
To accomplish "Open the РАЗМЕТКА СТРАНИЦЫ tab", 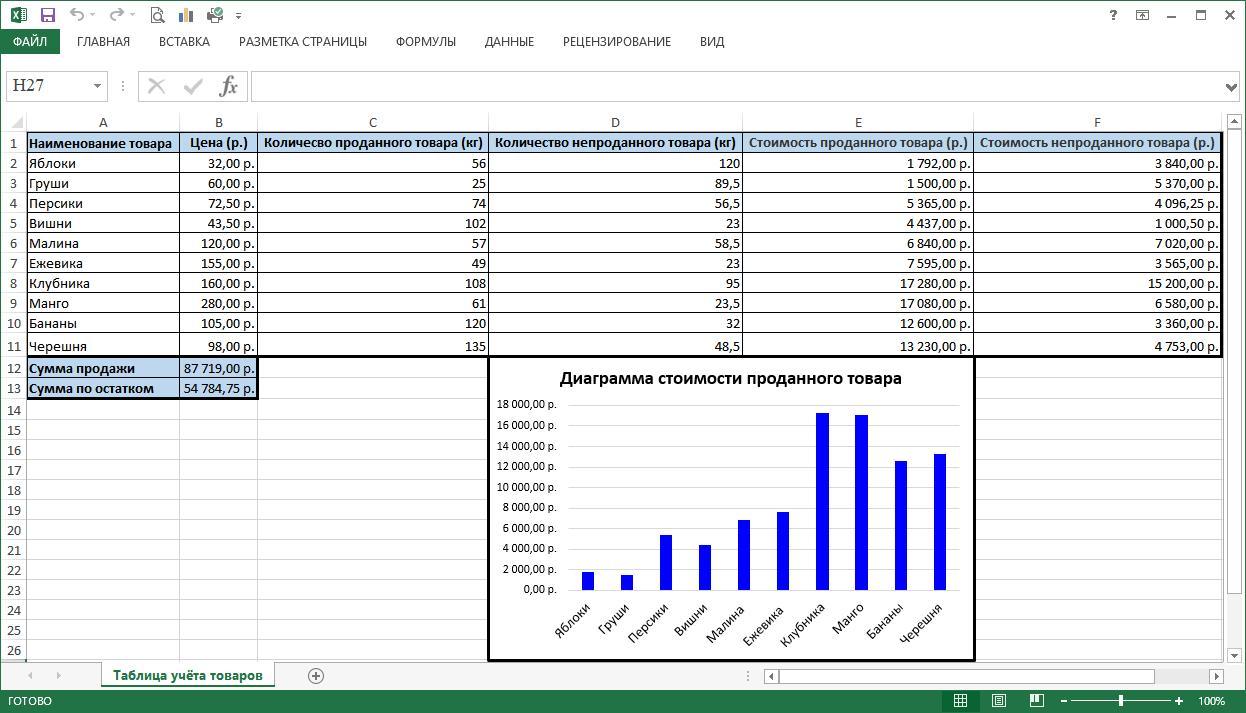I will click(x=303, y=42).
